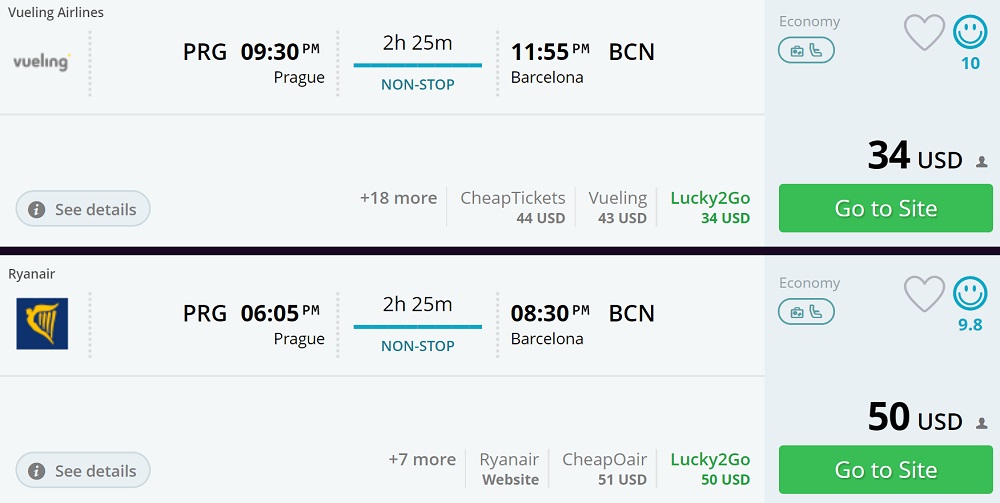The height and width of the screenshot is (503, 1000).
Task: Click the Ryanair harp logo
Action: pyautogui.click(x=42, y=323)
